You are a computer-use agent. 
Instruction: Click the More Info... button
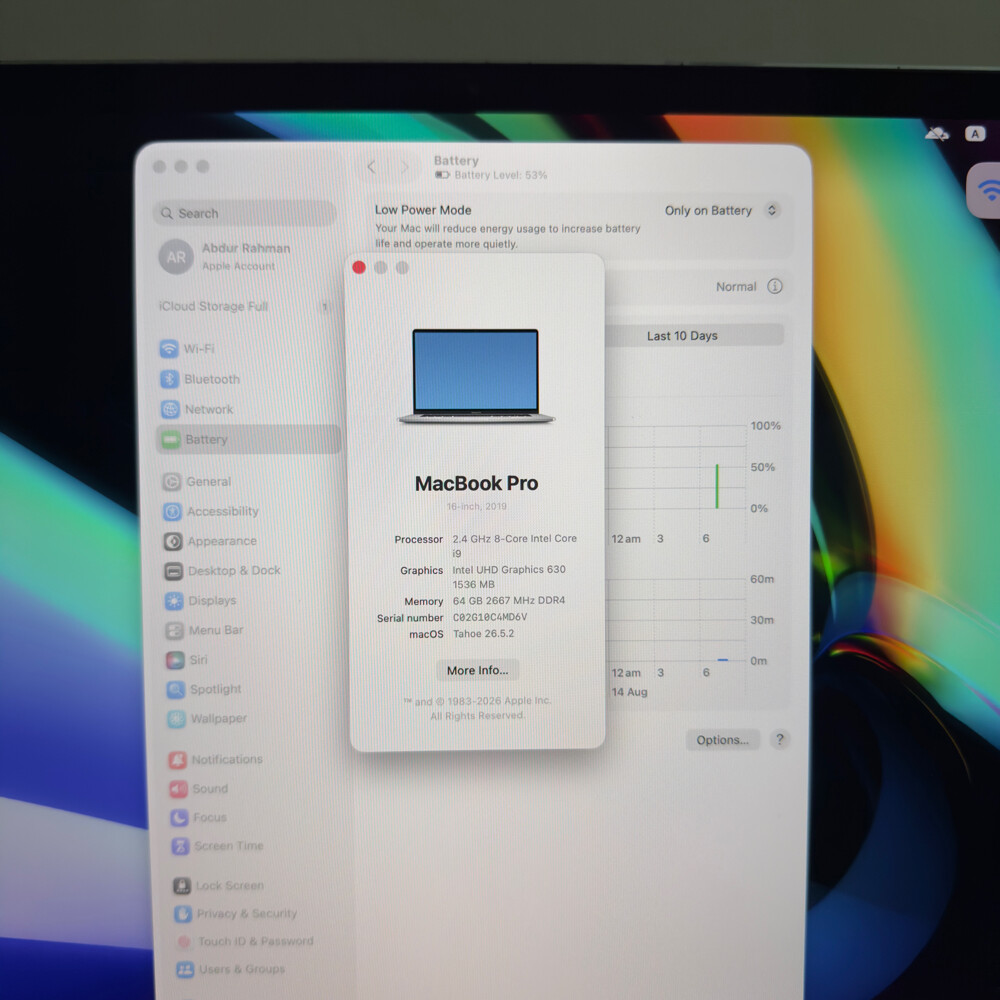point(478,670)
